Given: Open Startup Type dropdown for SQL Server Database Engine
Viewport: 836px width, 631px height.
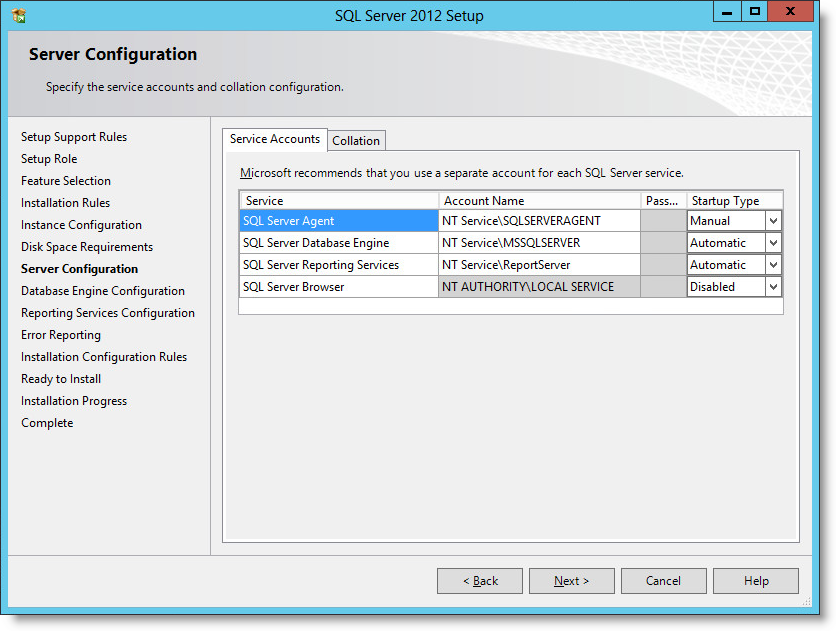Looking at the screenshot, I should point(773,243).
